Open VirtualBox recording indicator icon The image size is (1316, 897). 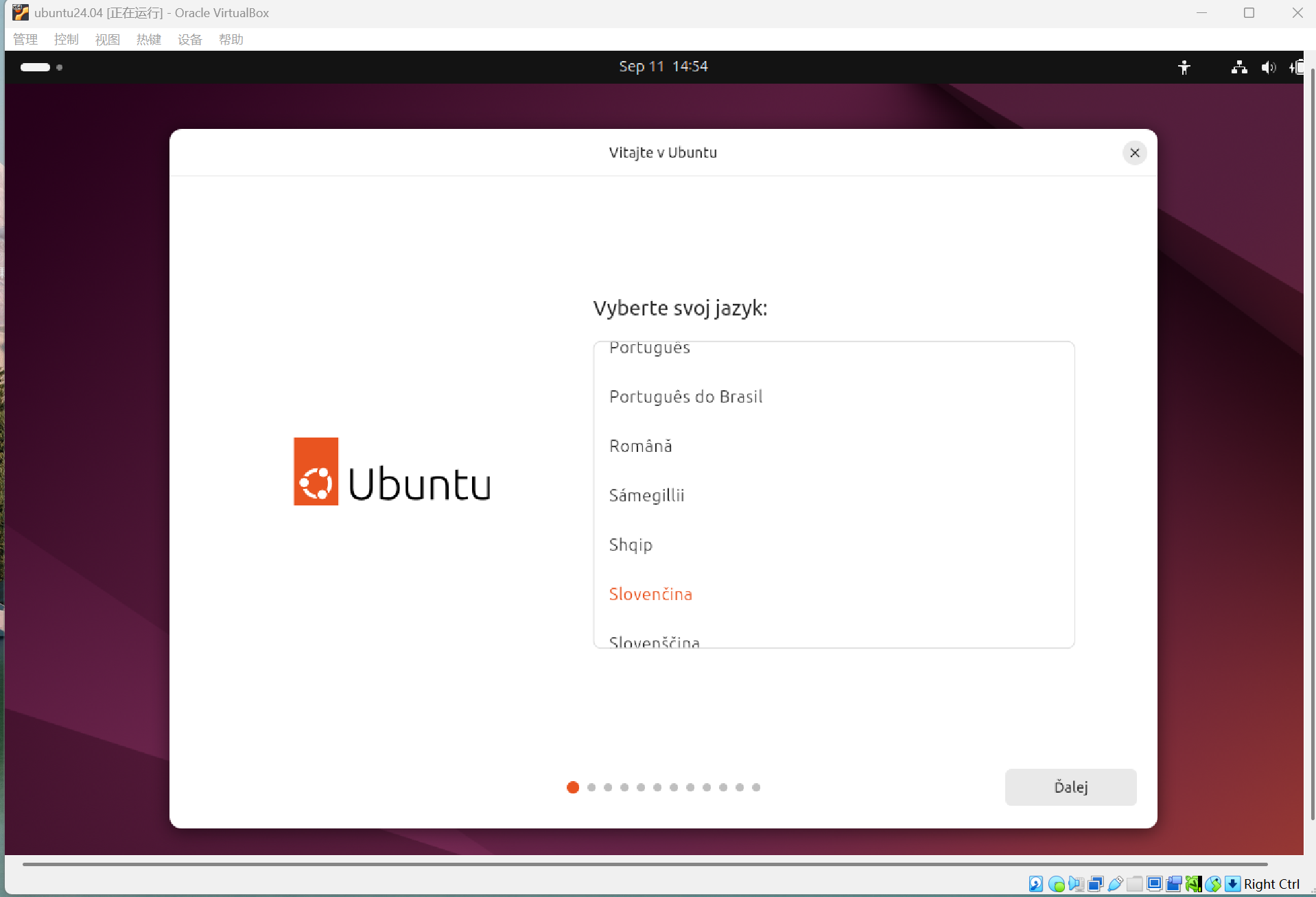(1174, 884)
